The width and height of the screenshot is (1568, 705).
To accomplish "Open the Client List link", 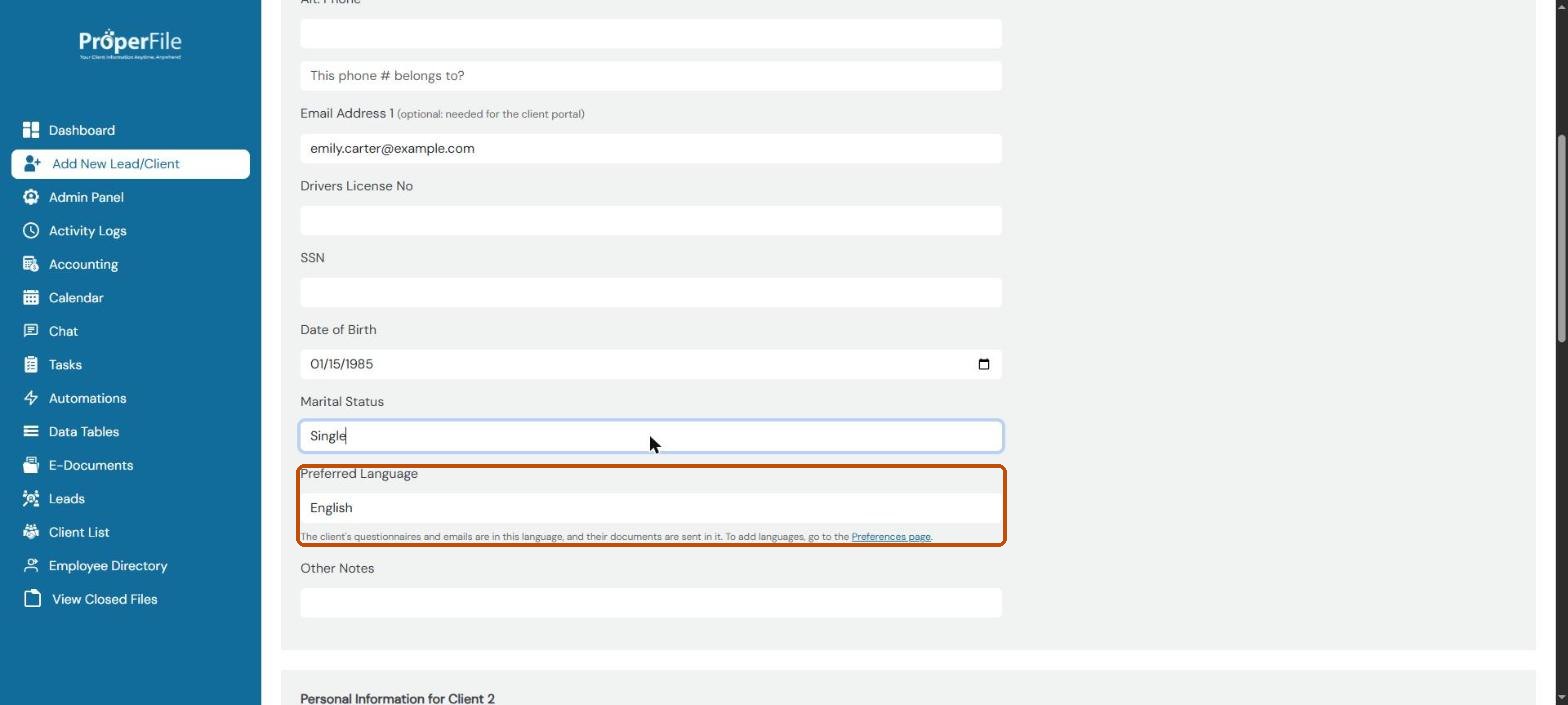I will pyautogui.click(x=79, y=532).
